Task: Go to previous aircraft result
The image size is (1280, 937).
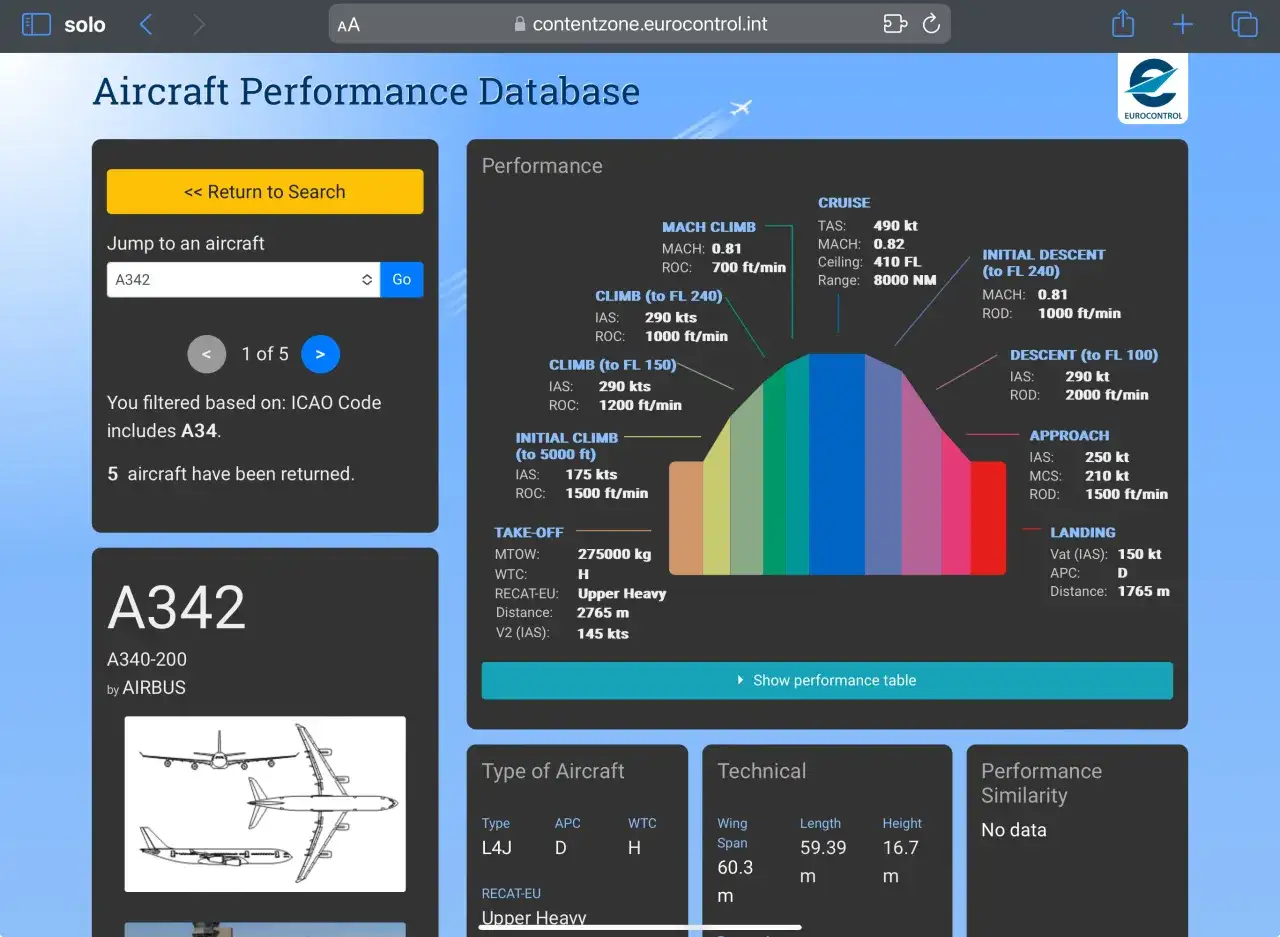Action: pyautogui.click(x=207, y=354)
